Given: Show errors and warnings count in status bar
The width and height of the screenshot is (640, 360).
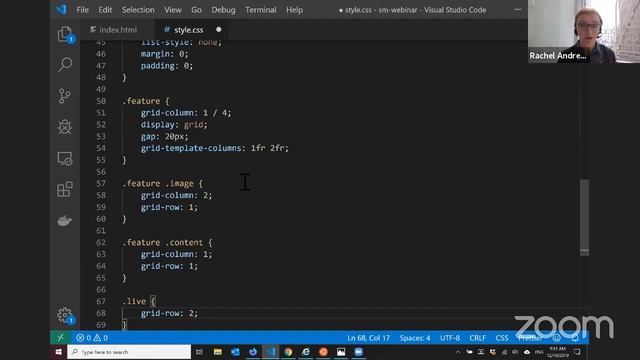Looking at the screenshot, I should 92,338.
